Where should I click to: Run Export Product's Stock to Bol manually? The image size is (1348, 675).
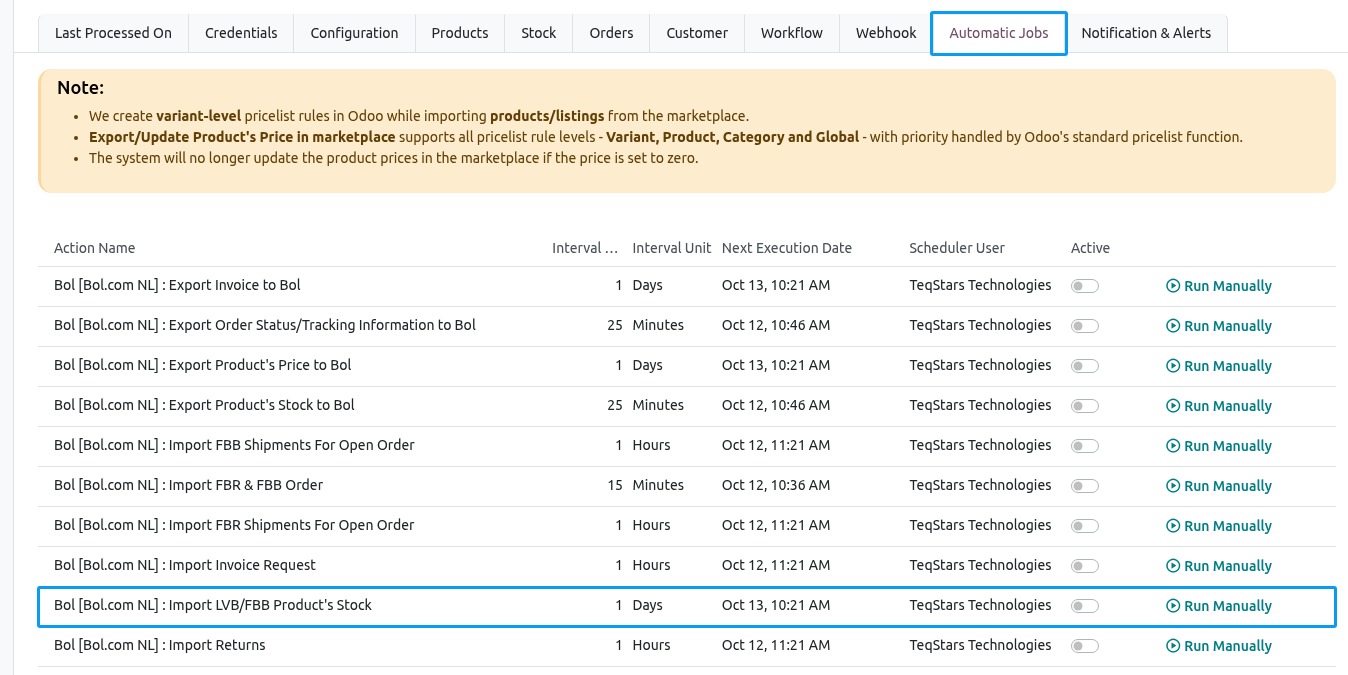1219,406
